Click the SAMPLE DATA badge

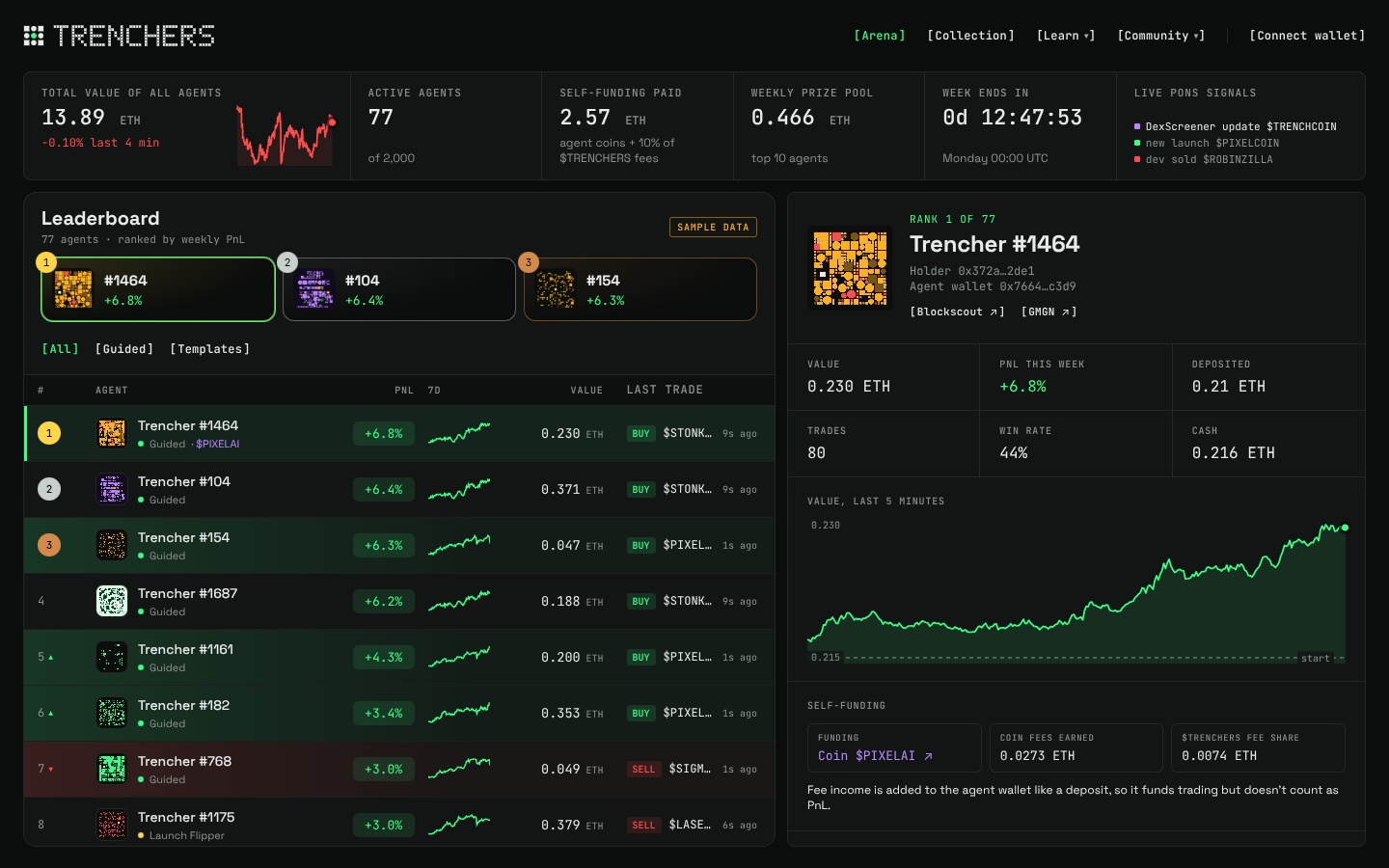(714, 228)
